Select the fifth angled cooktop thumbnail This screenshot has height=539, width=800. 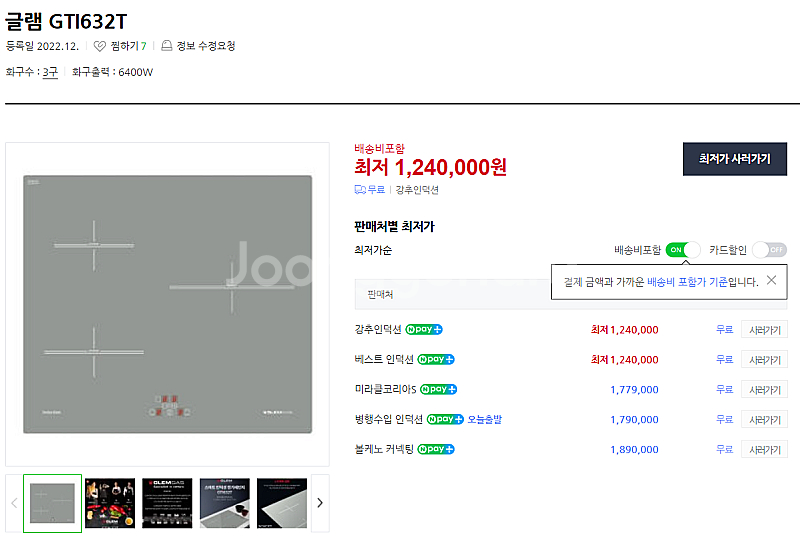[x=282, y=503]
